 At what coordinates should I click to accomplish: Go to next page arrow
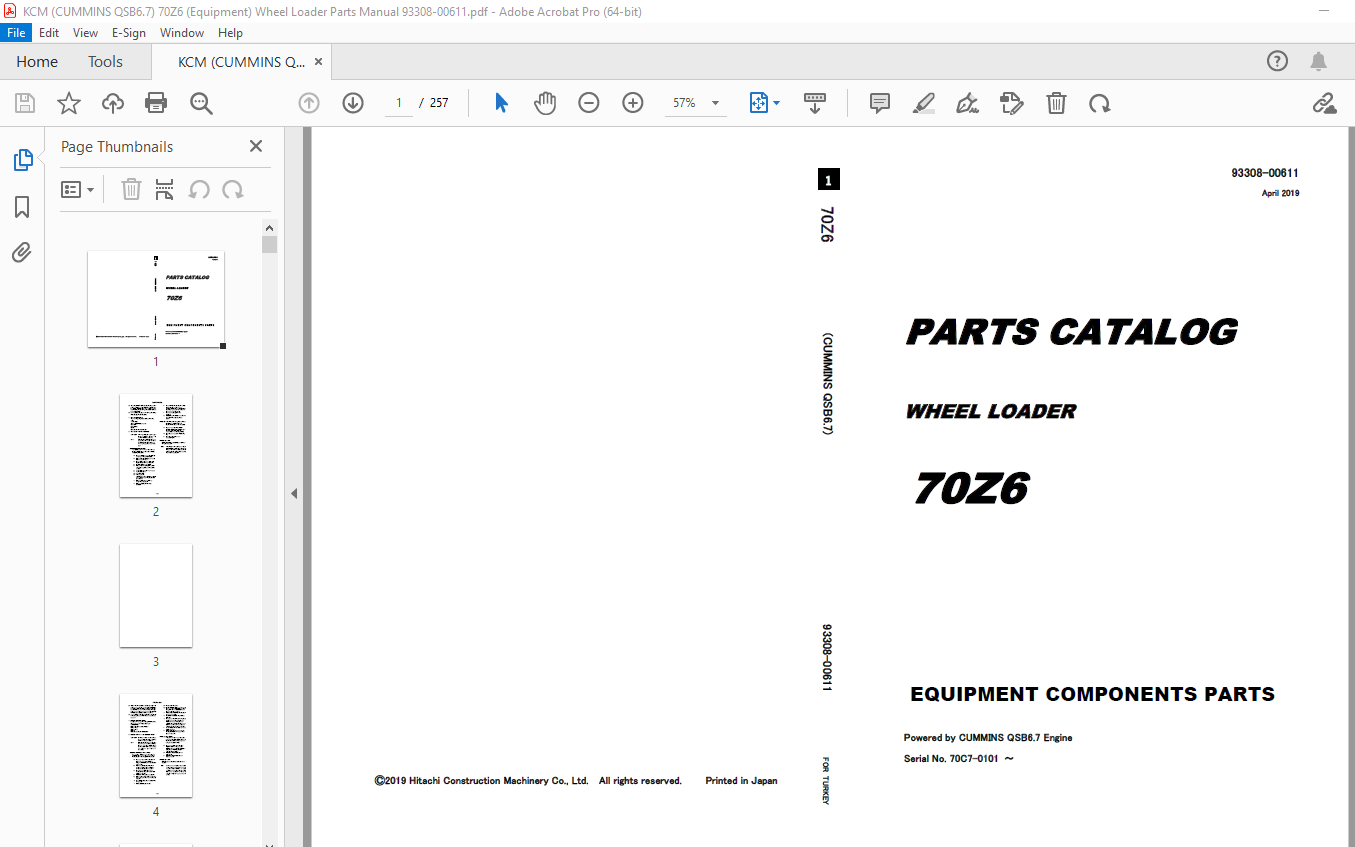(x=353, y=103)
